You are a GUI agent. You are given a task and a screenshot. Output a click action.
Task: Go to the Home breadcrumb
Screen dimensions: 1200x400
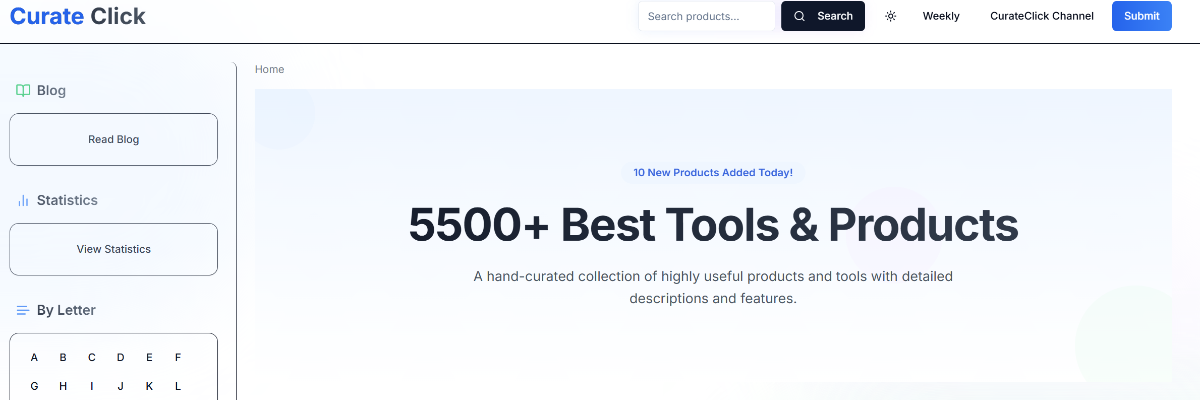pos(269,69)
